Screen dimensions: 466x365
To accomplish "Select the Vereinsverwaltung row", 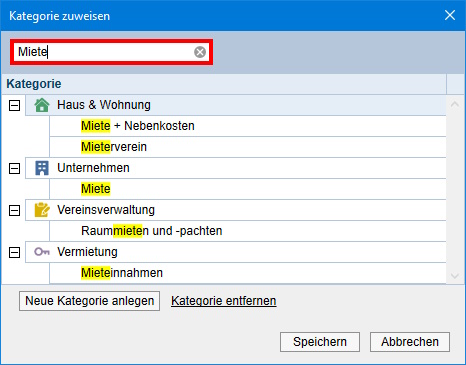I will [236, 210].
